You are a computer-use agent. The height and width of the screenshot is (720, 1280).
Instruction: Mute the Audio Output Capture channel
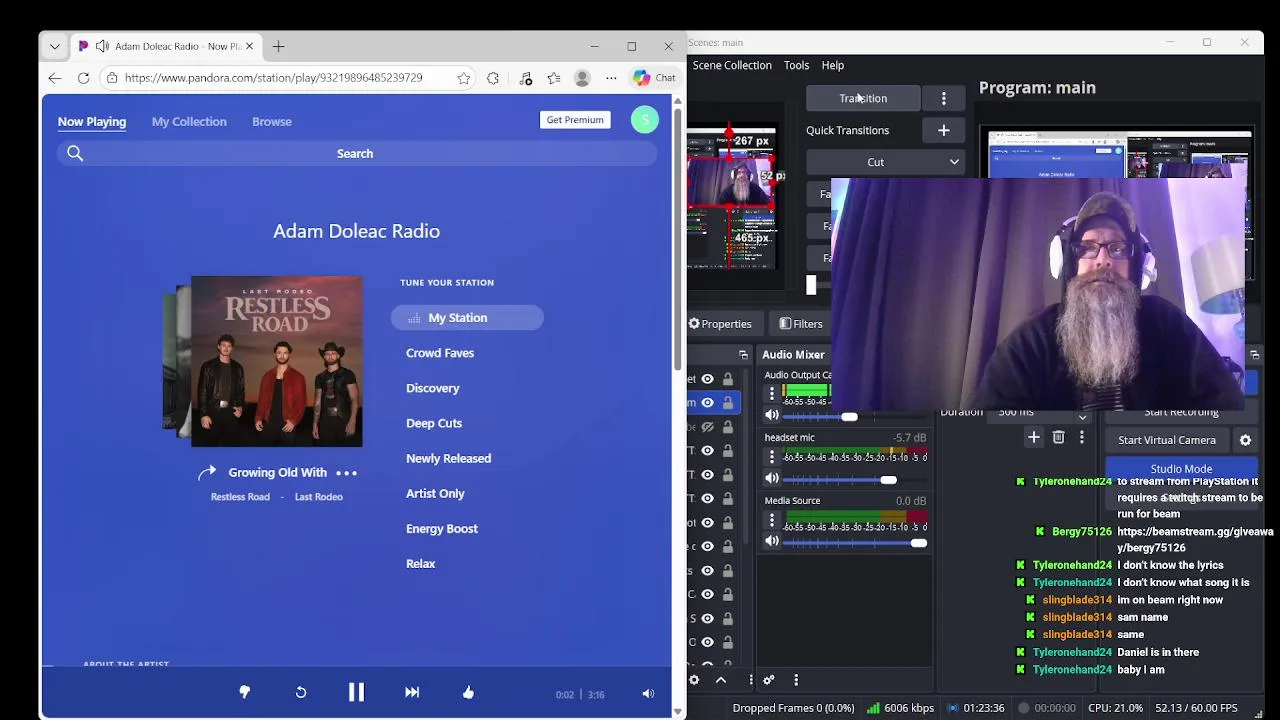point(772,415)
